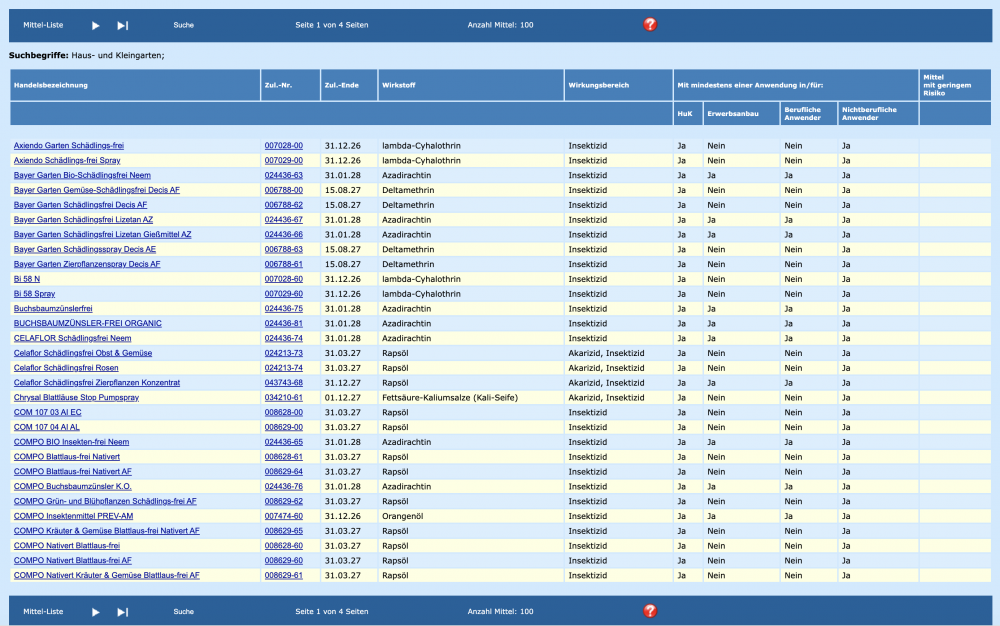Image resolution: width=1000 pixels, height=626 pixels.
Task: Open COMPO BIO Insekten-frei Neem link
Action: pos(71,442)
